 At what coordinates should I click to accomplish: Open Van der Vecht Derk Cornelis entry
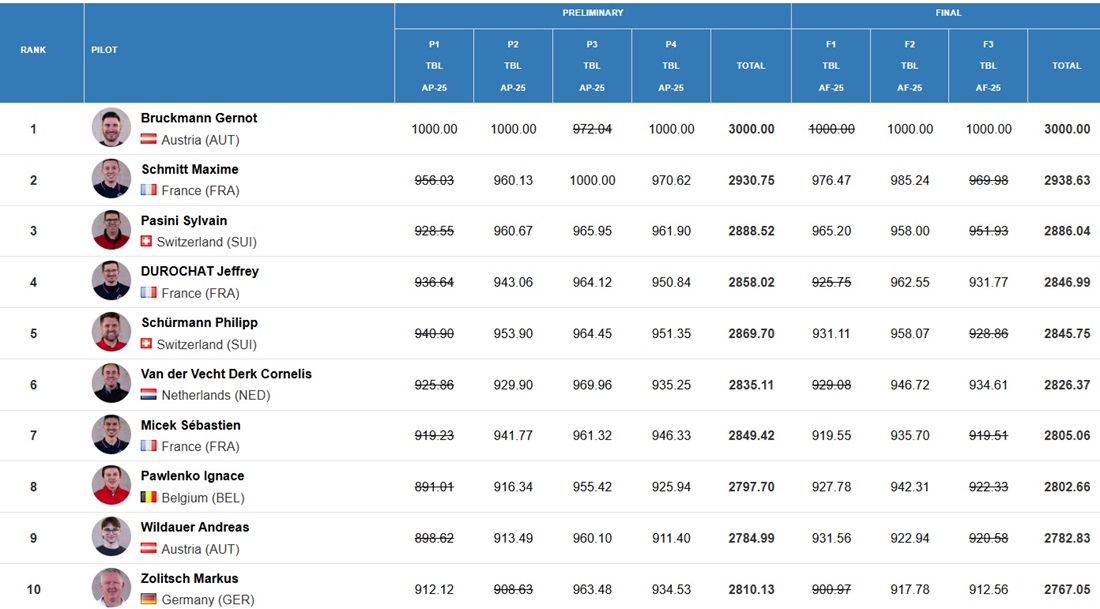[x=226, y=374]
